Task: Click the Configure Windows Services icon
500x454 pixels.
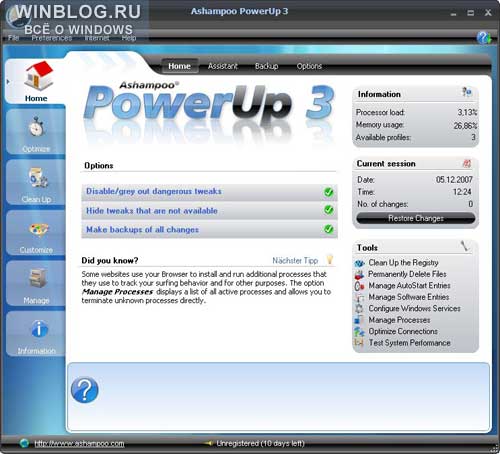Action: click(x=359, y=309)
